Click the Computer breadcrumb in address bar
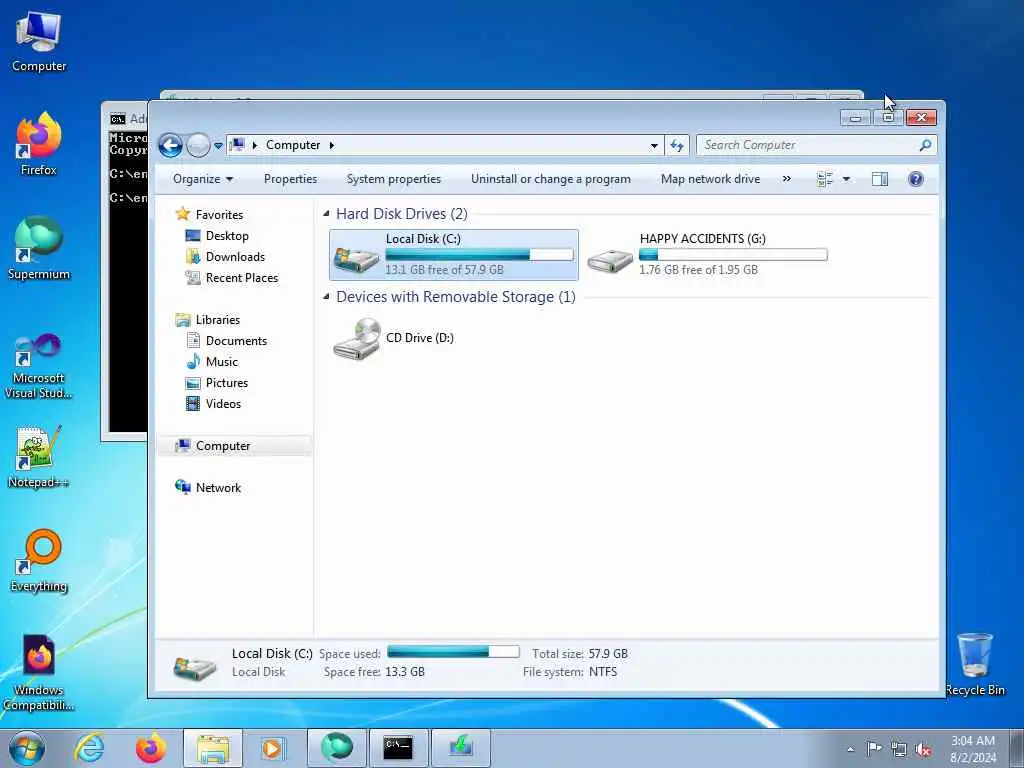1024x768 pixels. (x=293, y=145)
